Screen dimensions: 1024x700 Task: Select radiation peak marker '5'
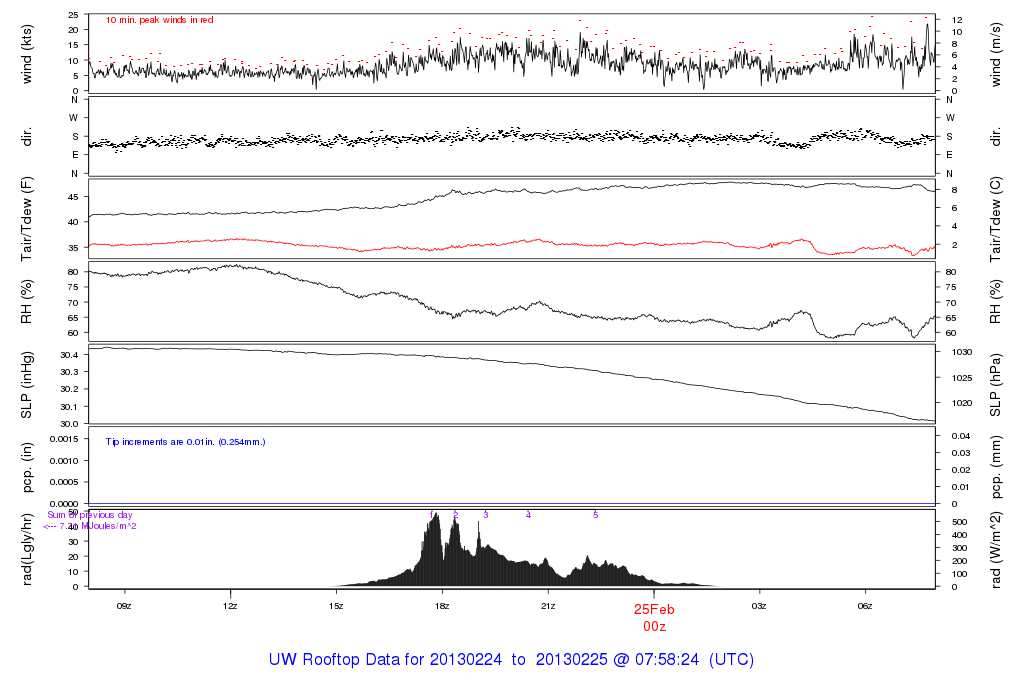pyautogui.click(x=596, y=515)
